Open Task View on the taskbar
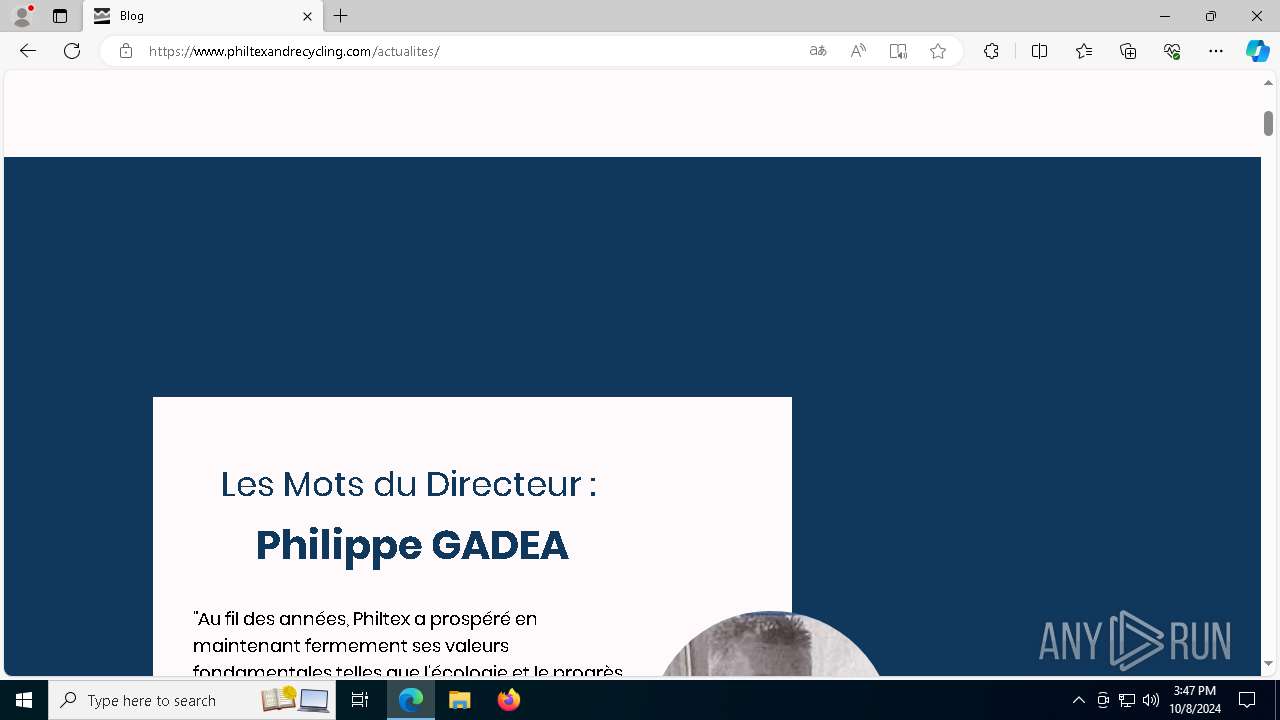The width and height of the screenshot is (1280, 720). [361, 700]
